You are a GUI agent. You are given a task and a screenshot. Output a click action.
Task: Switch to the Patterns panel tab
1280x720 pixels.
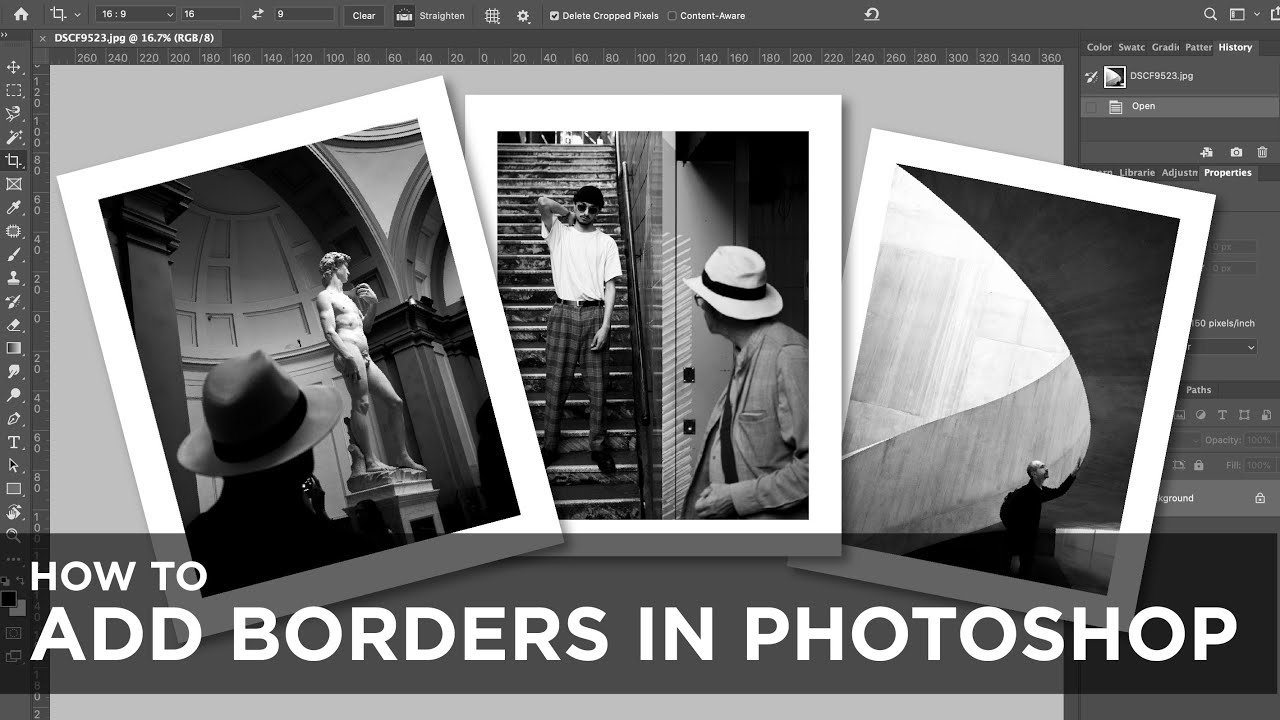click(1198, 47)
